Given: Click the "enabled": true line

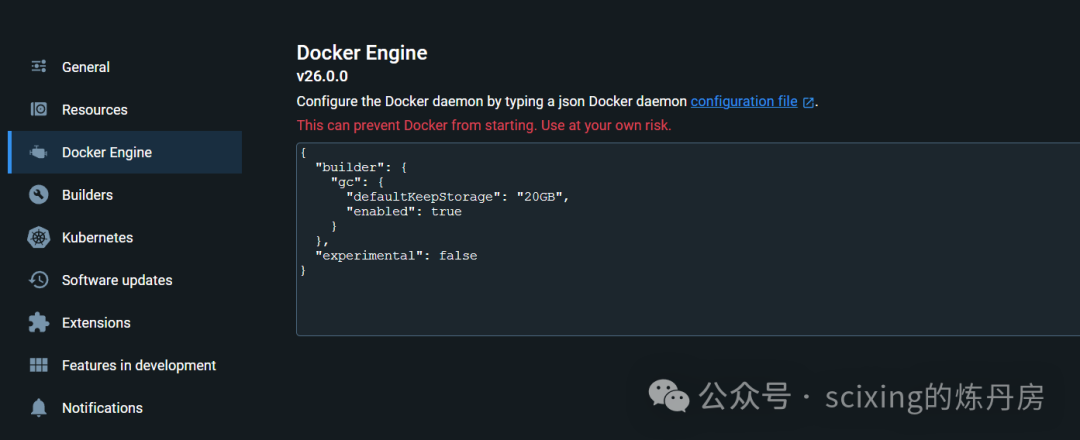Looking at the screenshot, I should click(404, 211).
